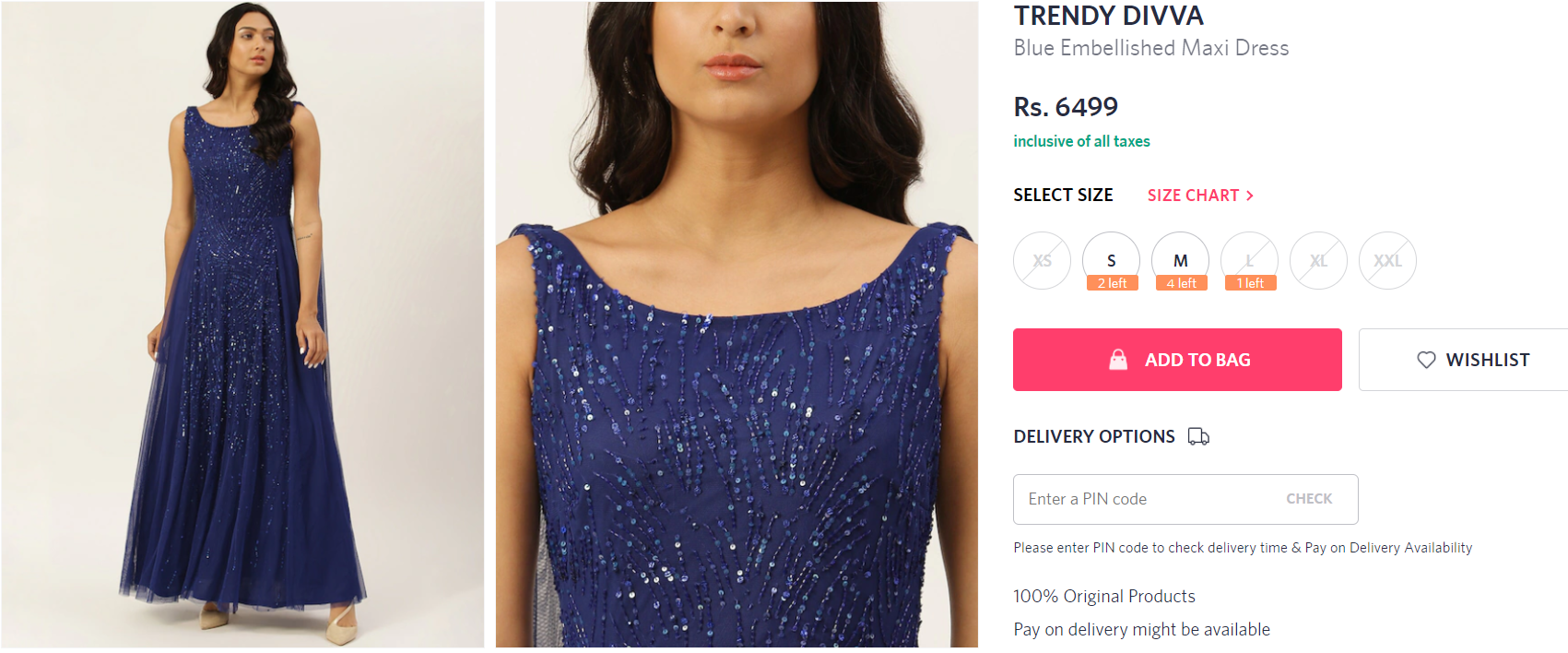Screen dimensions: 1568x653
Task: Click the 'Blue Embellished Maxi Dress' title
Action: (1150, 48)
